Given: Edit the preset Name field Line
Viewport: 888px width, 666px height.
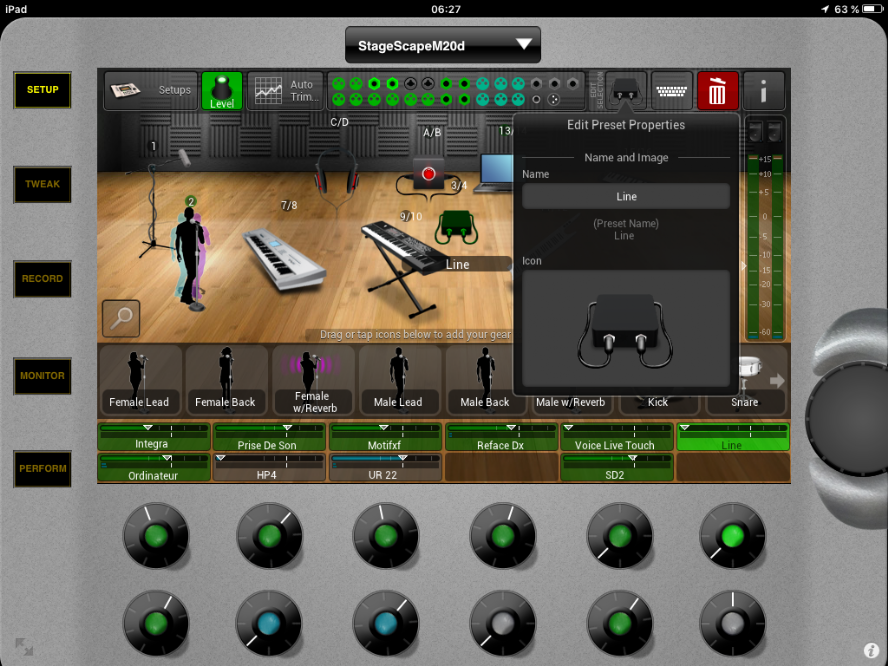Looking at the screenshot, I should 625,197.
